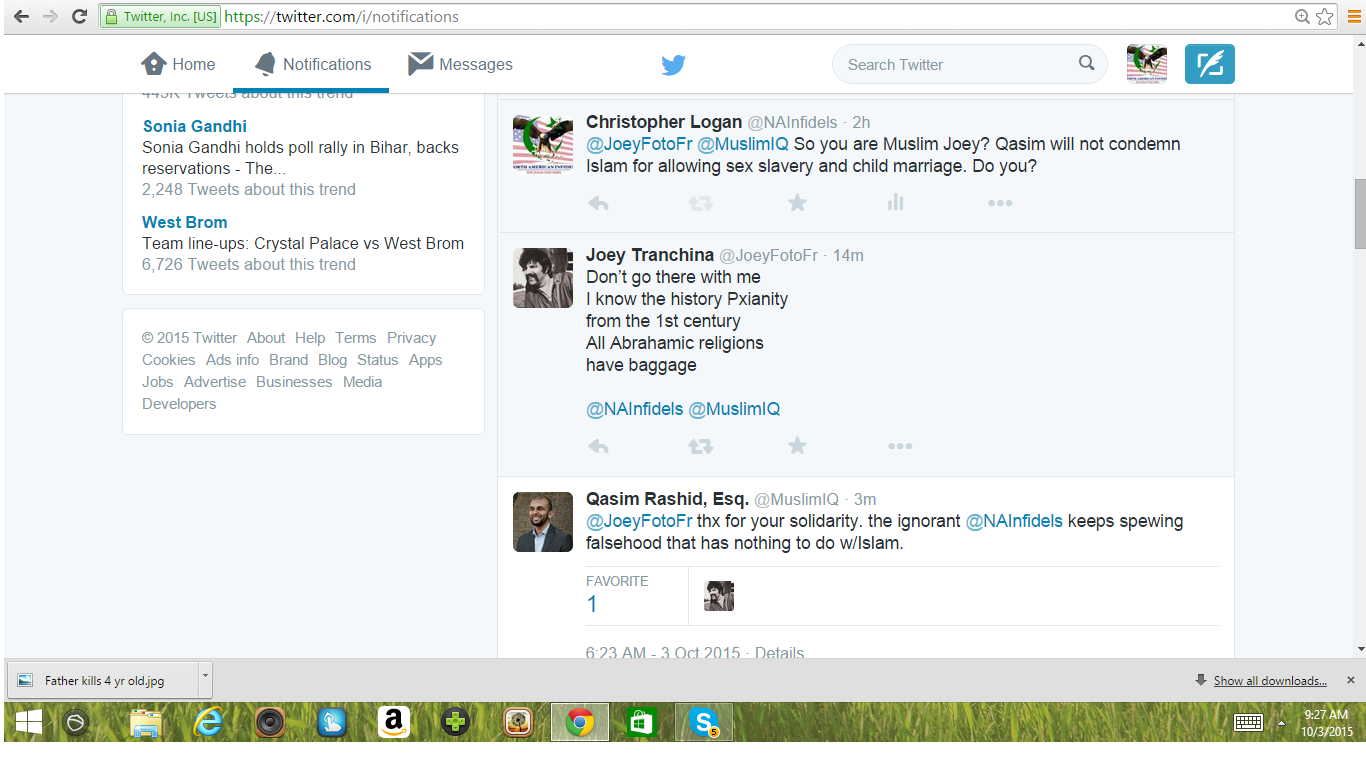Close the downloads bar
This screenshot has width=1366, height=768.
pos(1350,680)
